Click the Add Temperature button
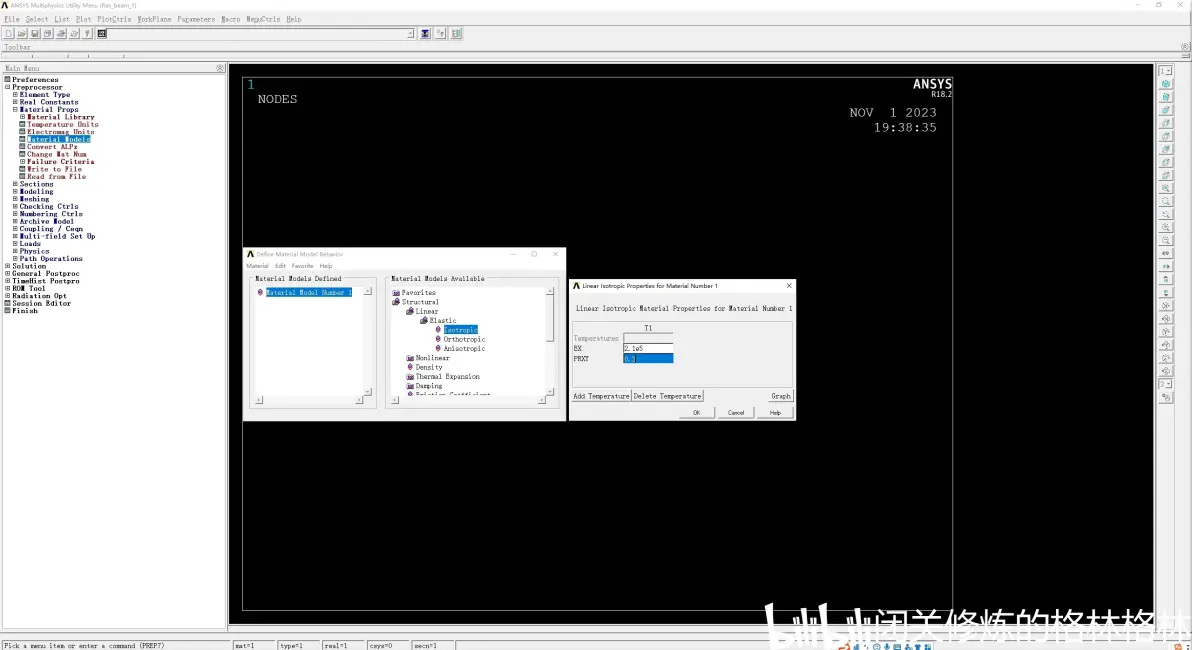 (601, 396)
